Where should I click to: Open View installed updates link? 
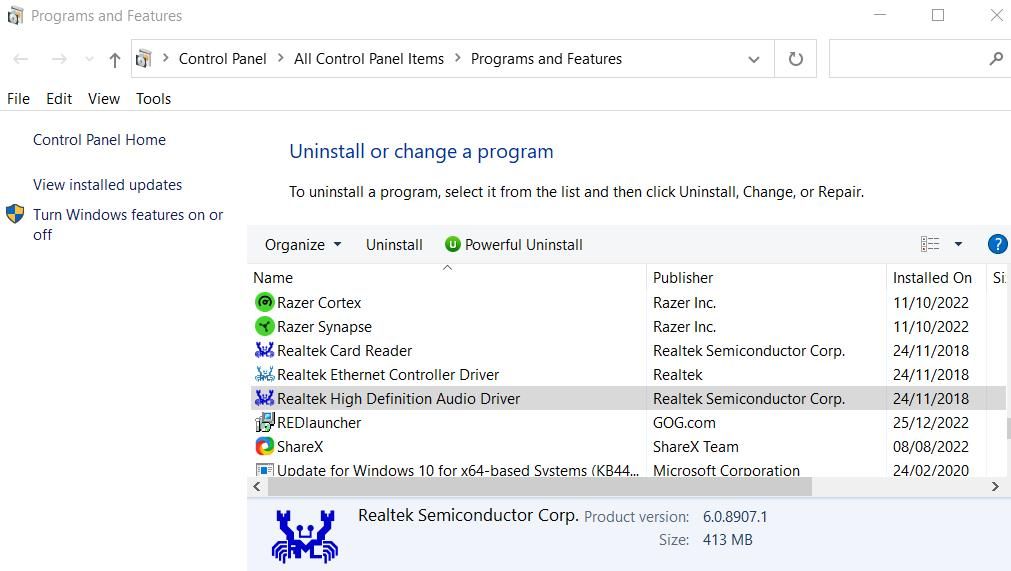point(108,185)
